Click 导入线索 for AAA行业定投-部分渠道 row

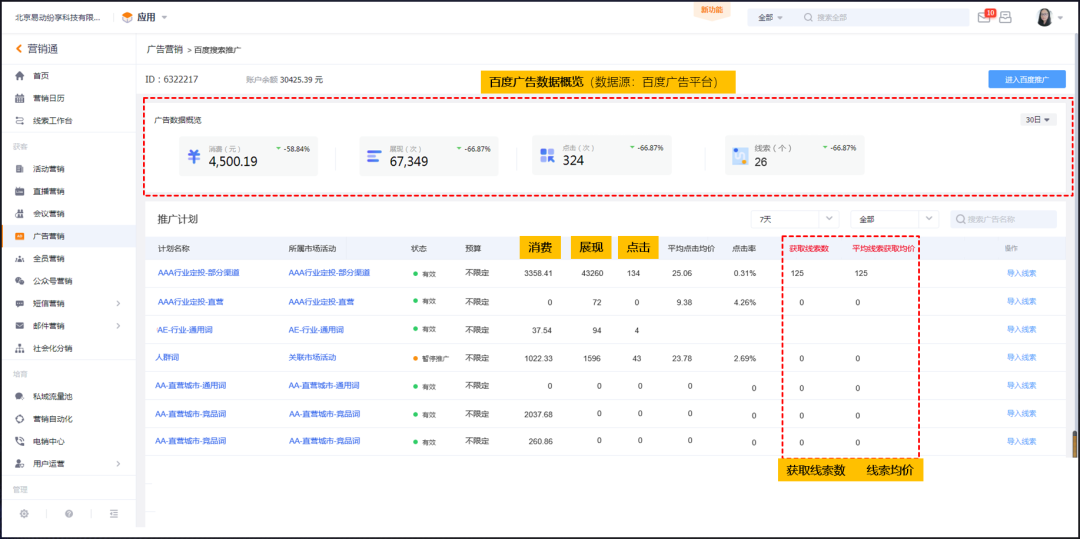point(1021,273)
